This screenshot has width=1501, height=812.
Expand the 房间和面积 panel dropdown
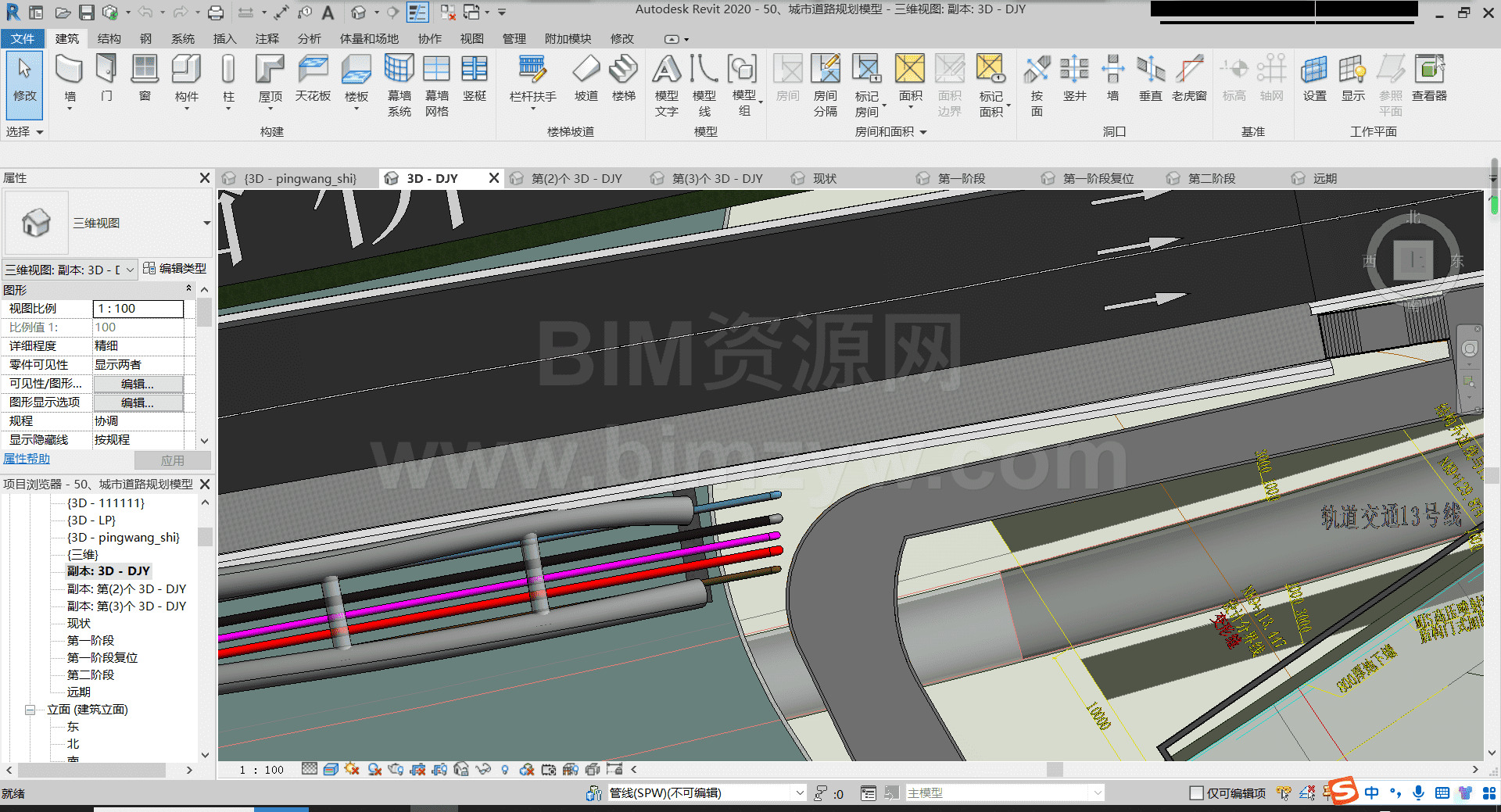click(923, 132)
